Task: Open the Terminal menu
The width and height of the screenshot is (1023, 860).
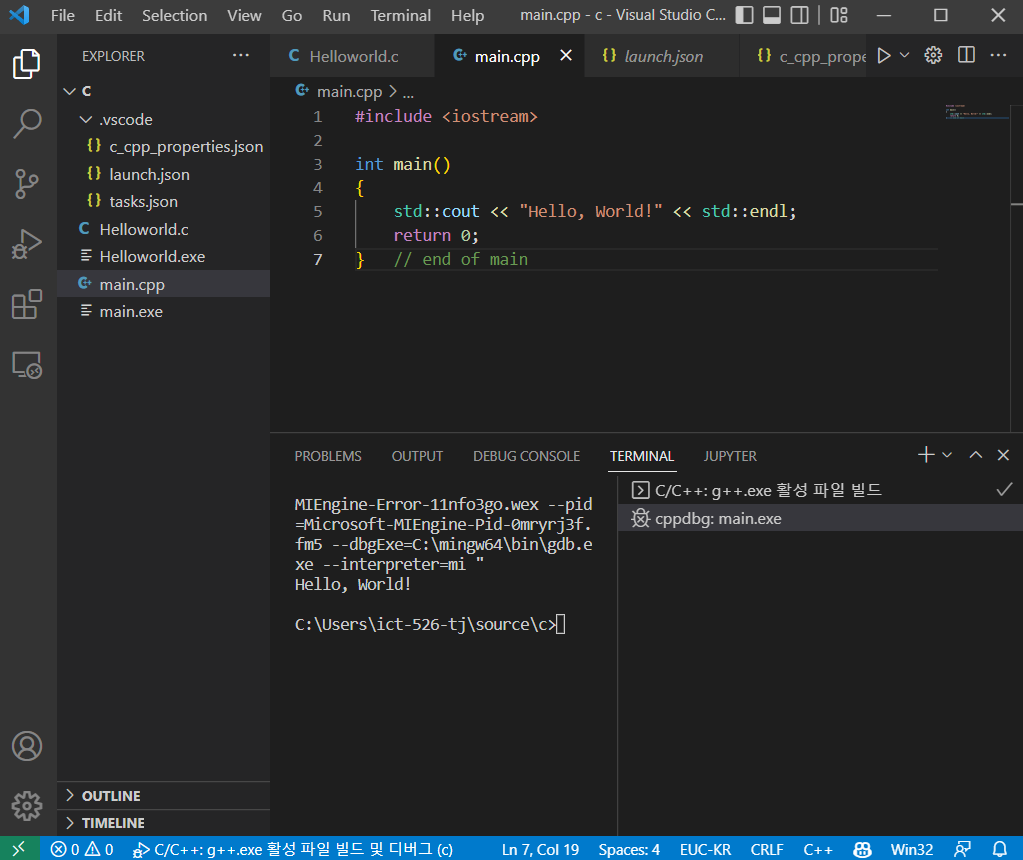Action: 400,16
